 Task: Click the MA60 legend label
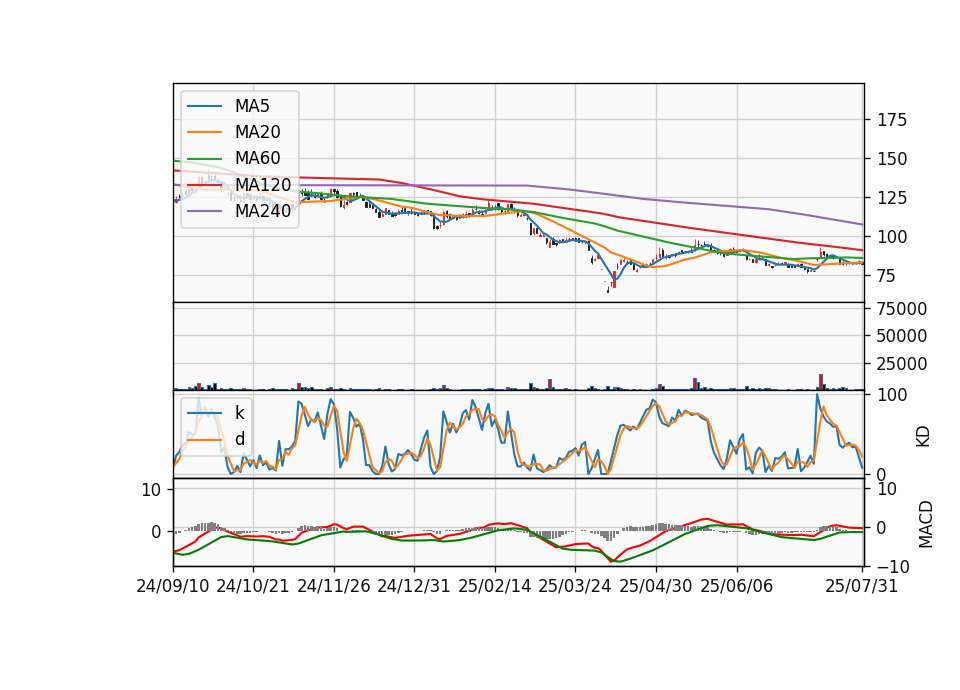point(258,158)
